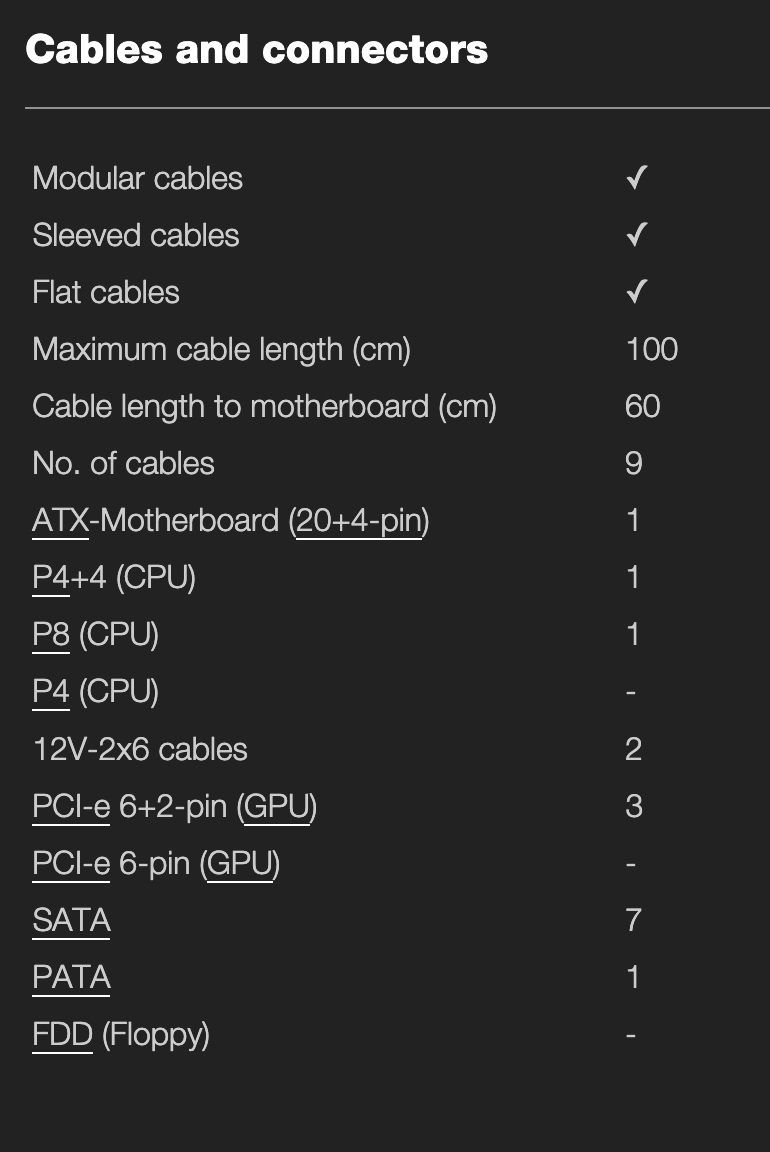This screenshot has height=1152, width=770.
Task: Click the GPU link in 6-pin row
Action: point(239,863)
